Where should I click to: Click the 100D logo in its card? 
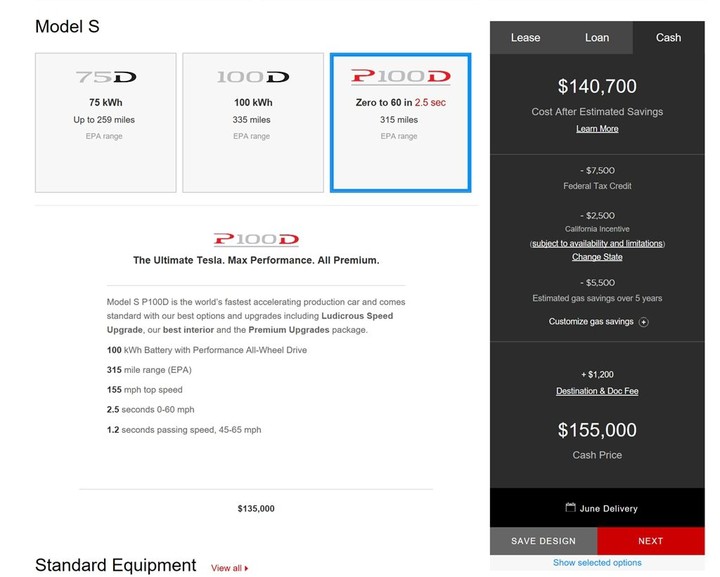[253, 77]
